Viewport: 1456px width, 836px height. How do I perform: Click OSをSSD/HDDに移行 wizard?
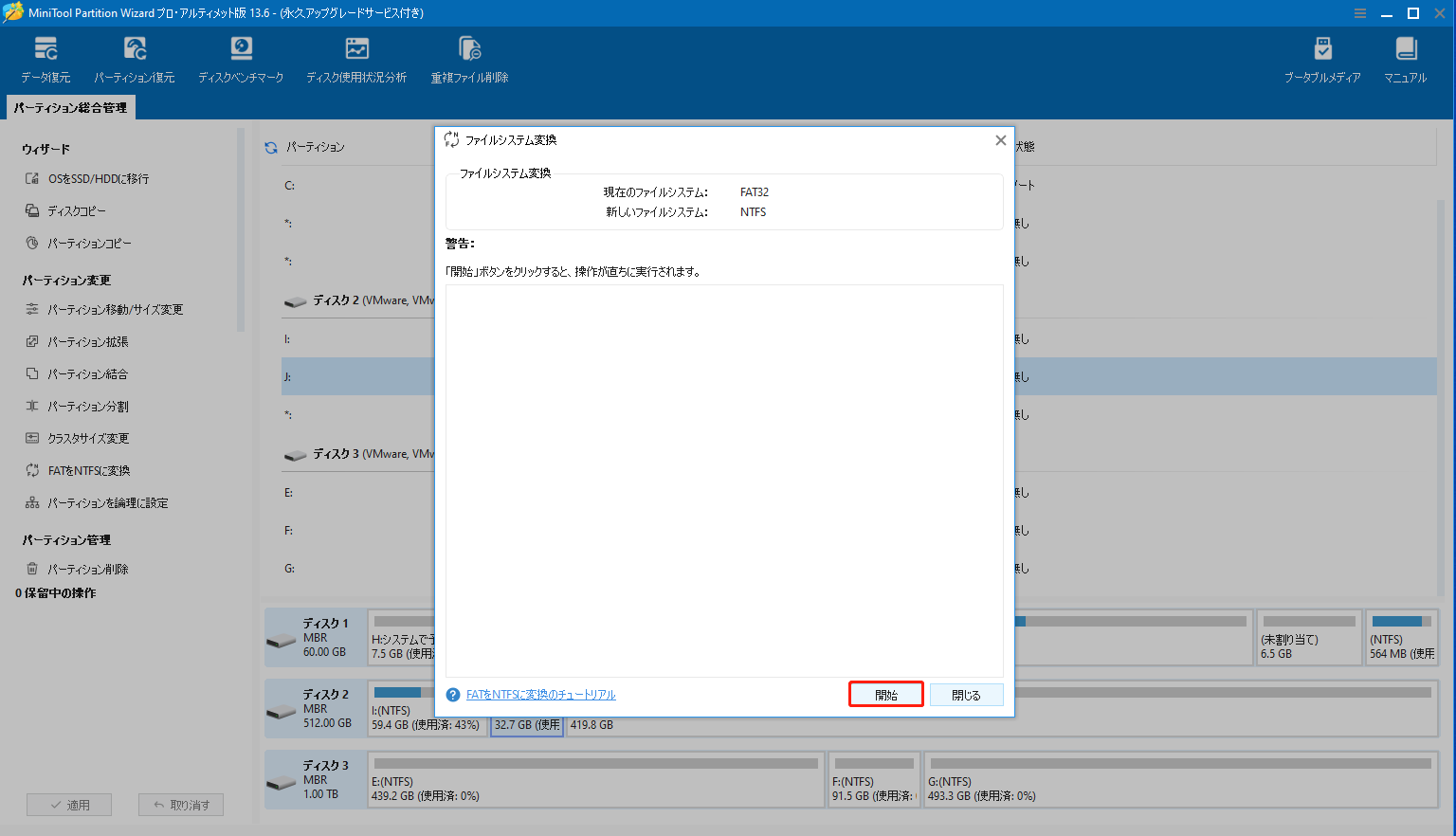coord(99,178)
